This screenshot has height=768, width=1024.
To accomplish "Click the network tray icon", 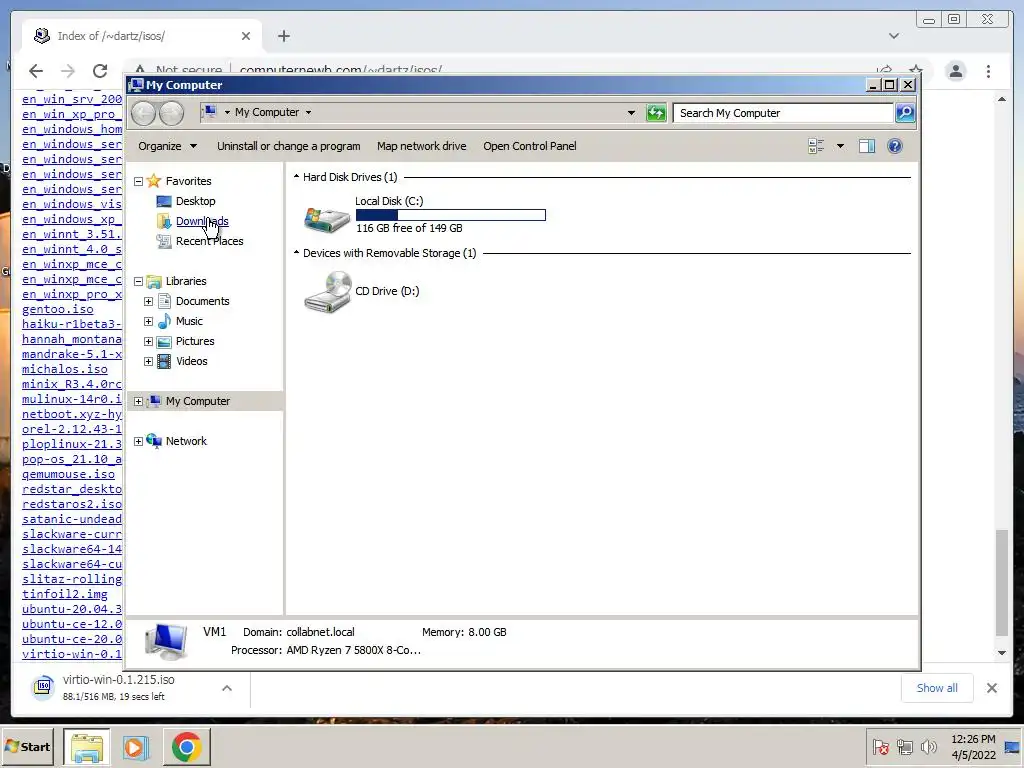I will (x=904, y=746).
